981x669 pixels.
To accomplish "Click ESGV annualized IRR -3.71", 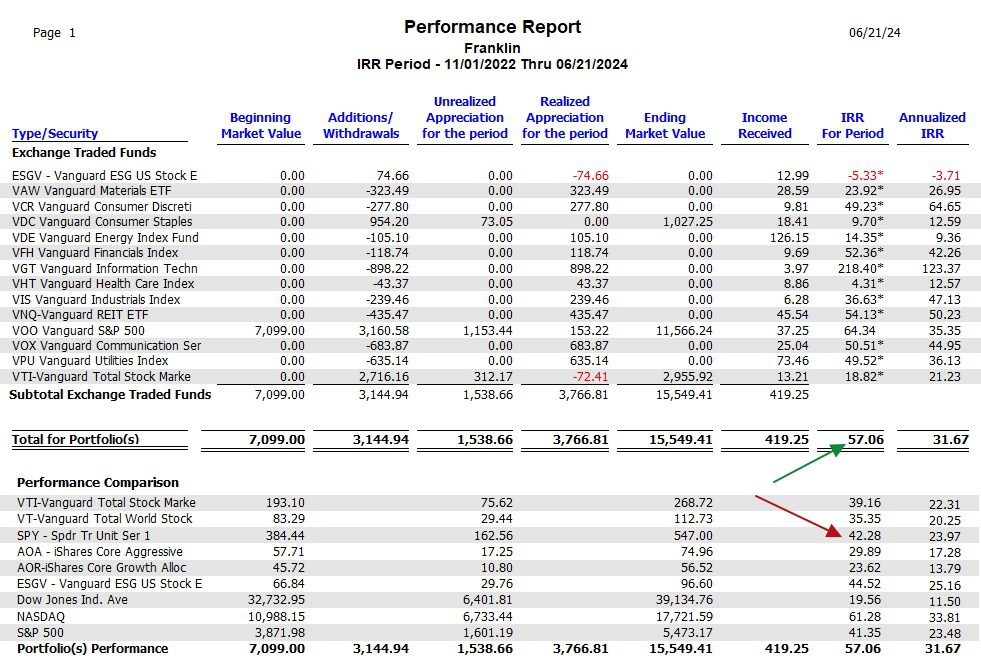I will 946,176.
